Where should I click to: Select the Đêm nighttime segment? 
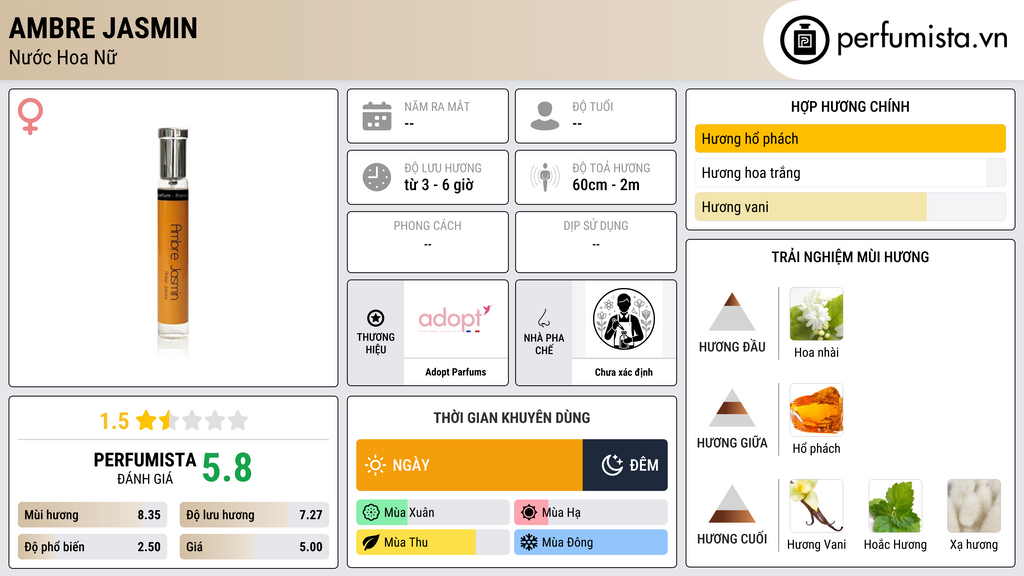(625, 465)
